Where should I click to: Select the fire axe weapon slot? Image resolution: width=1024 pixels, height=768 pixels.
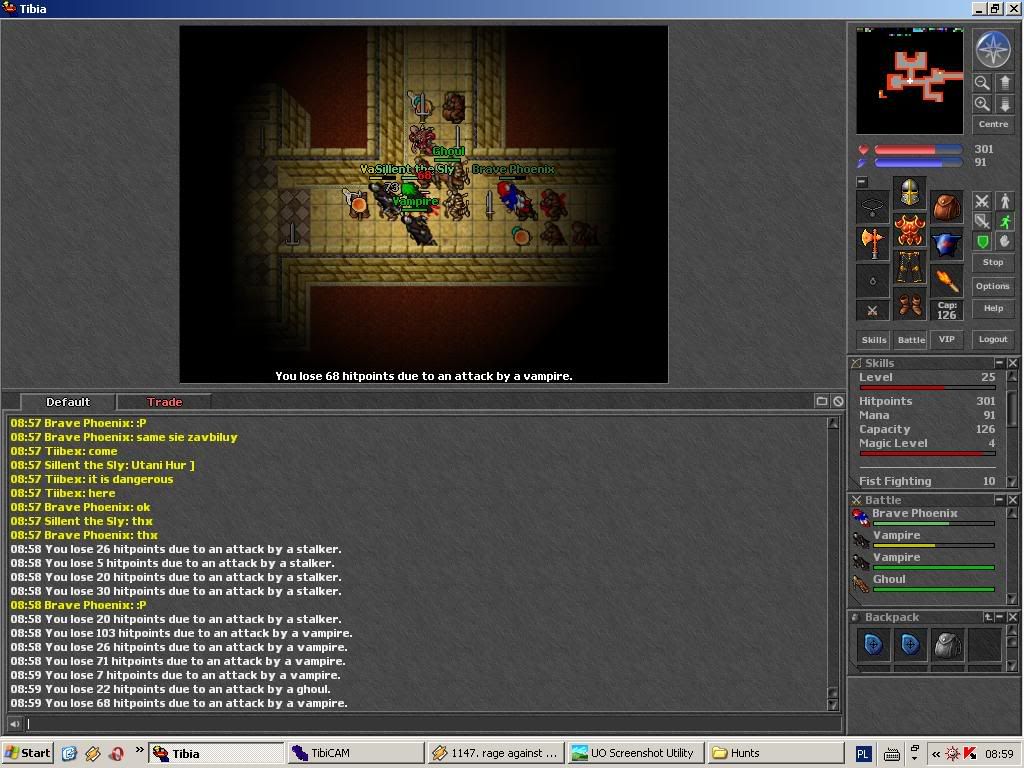pos(872,244)
